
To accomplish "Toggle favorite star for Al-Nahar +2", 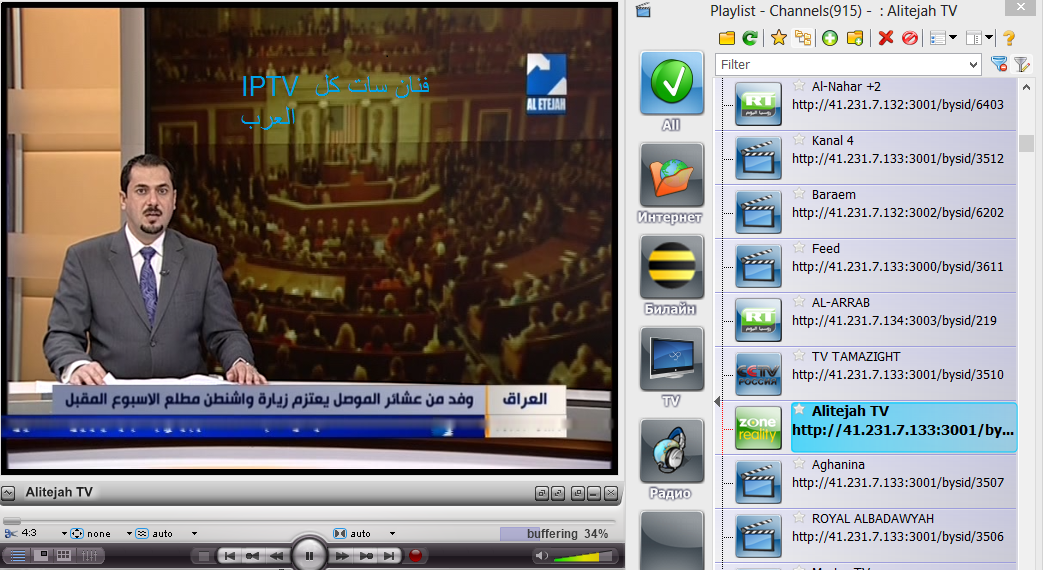I will click(x=799, y=85).
